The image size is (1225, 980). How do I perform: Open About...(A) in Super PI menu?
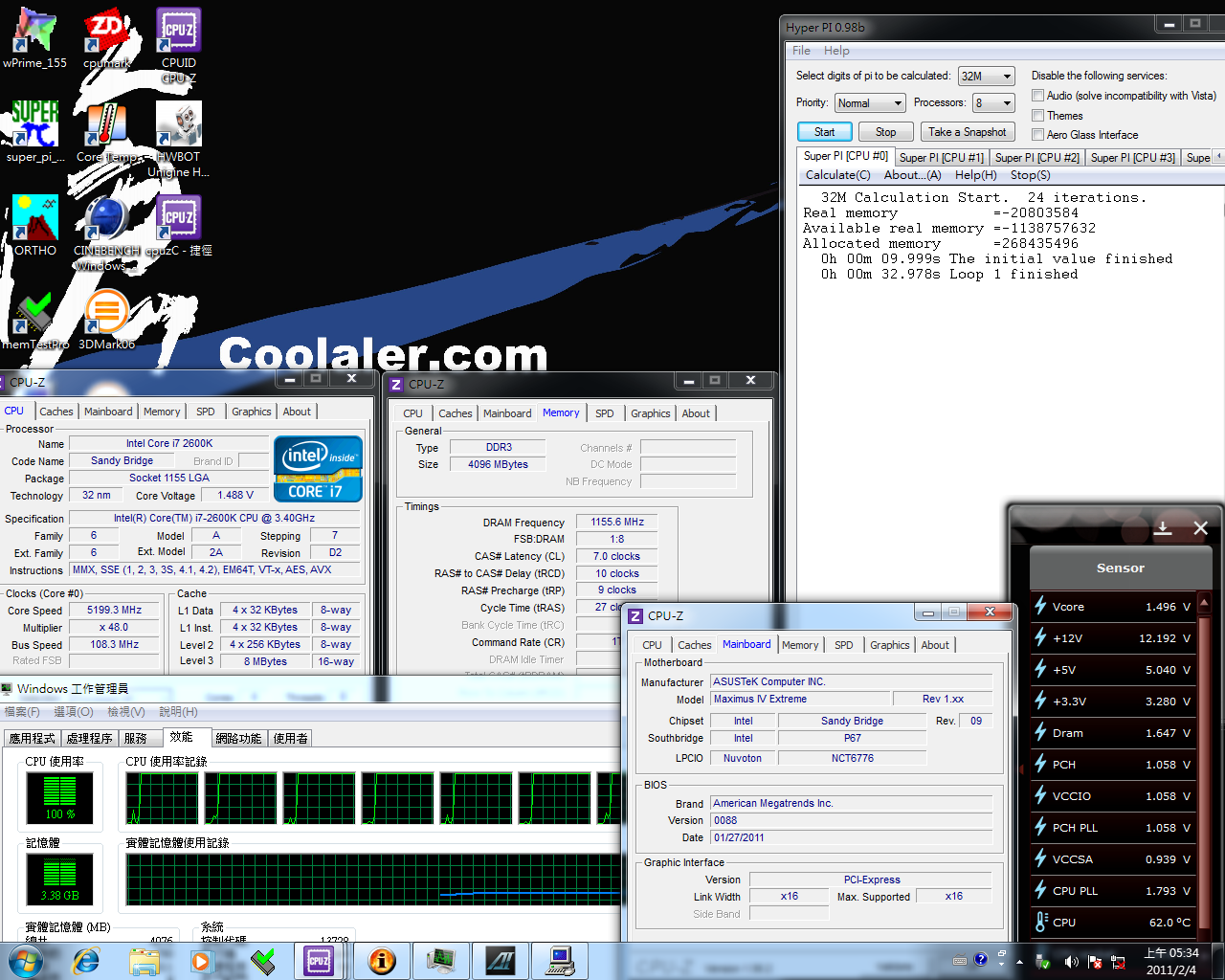pyautogui.click(x=912, y=175)
